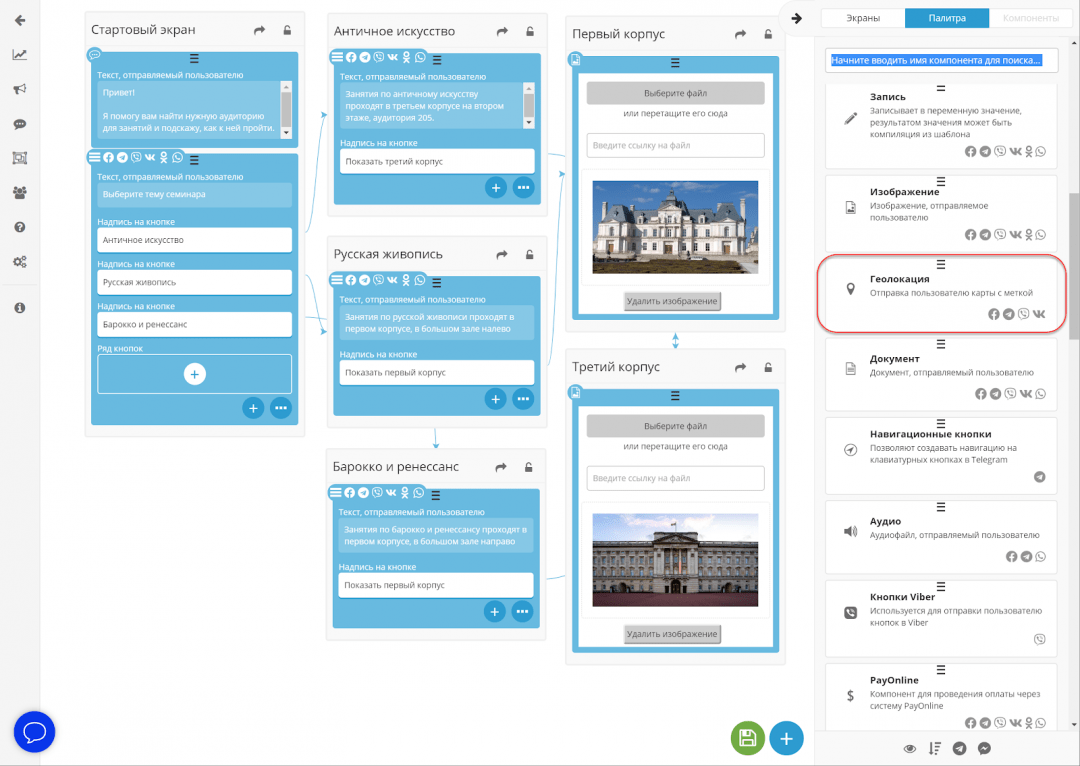Click the right palette vertical scrollbar
Screen dimensions: 1080x766
pyautogui.click(x=1074, y=260)
